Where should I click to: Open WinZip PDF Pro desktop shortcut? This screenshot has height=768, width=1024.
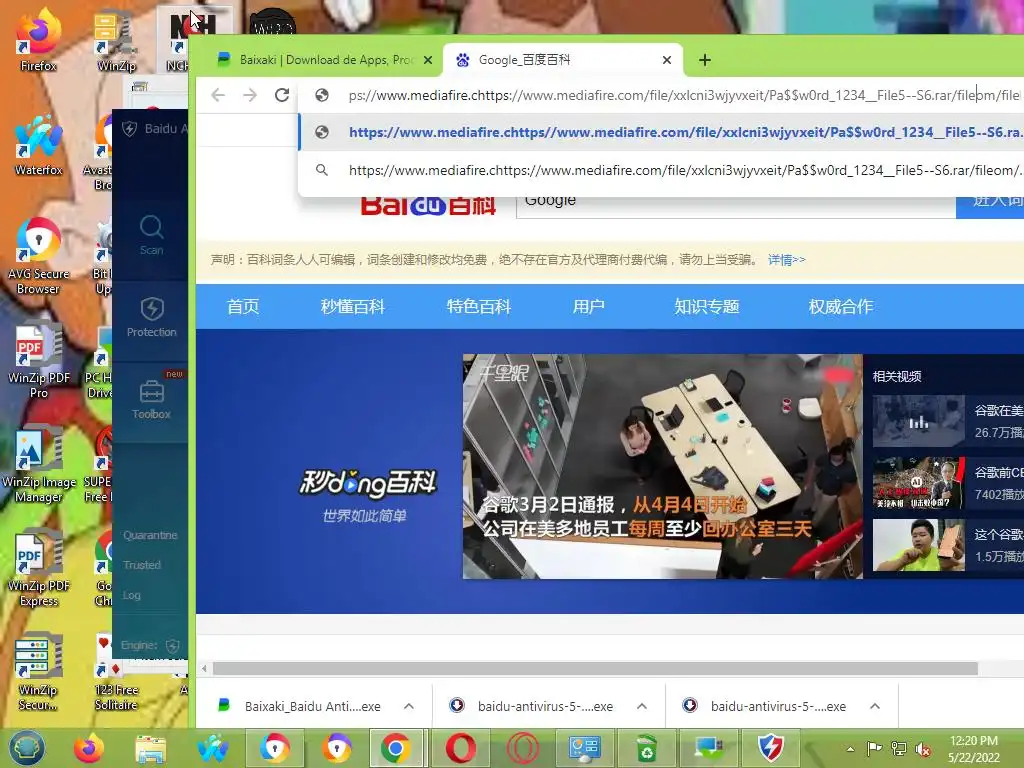point(38,360)
